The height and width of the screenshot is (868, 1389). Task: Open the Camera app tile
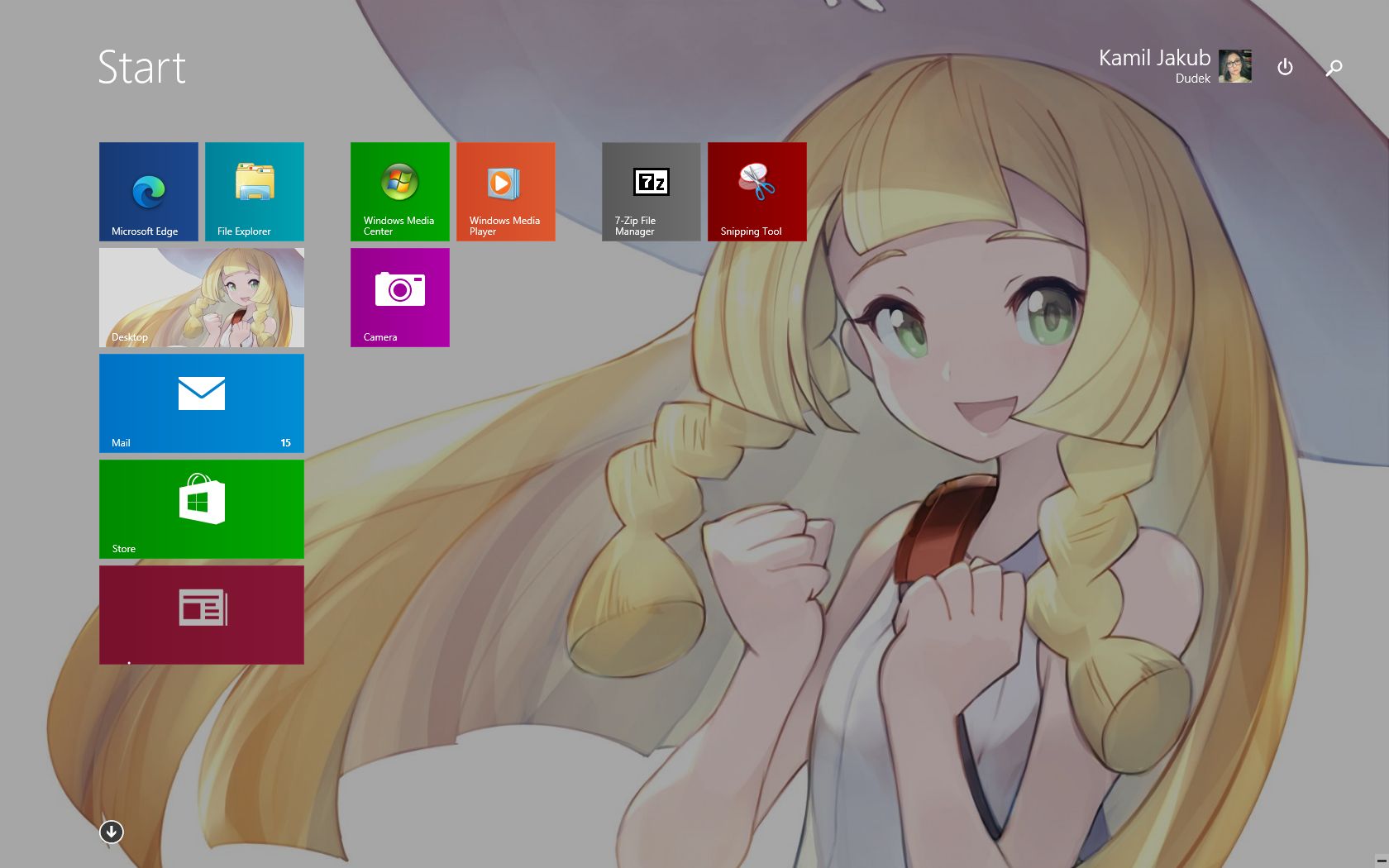(x=400, y=298)
